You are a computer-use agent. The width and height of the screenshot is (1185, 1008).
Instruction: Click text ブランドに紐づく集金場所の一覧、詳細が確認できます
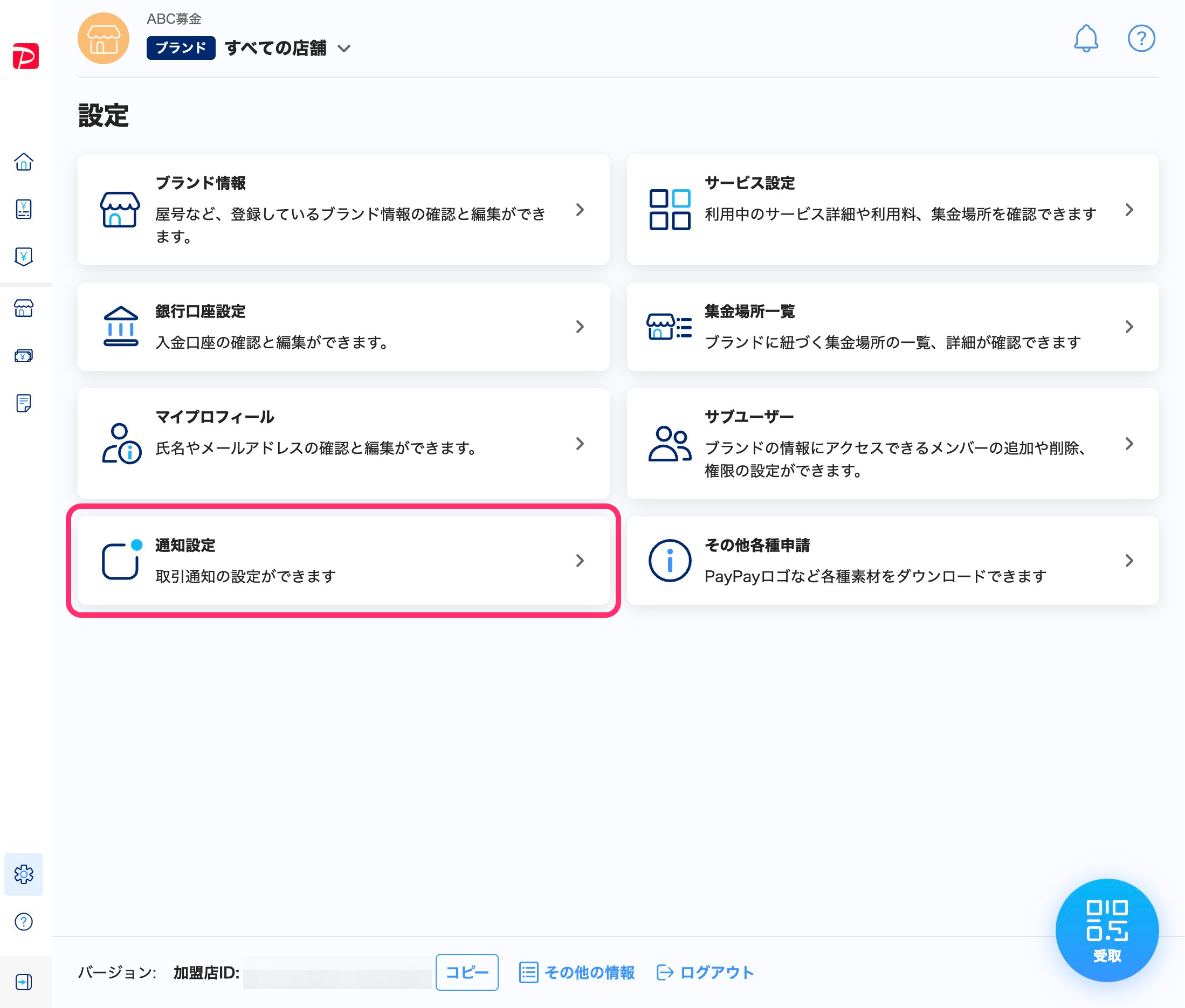click(892, 342)
